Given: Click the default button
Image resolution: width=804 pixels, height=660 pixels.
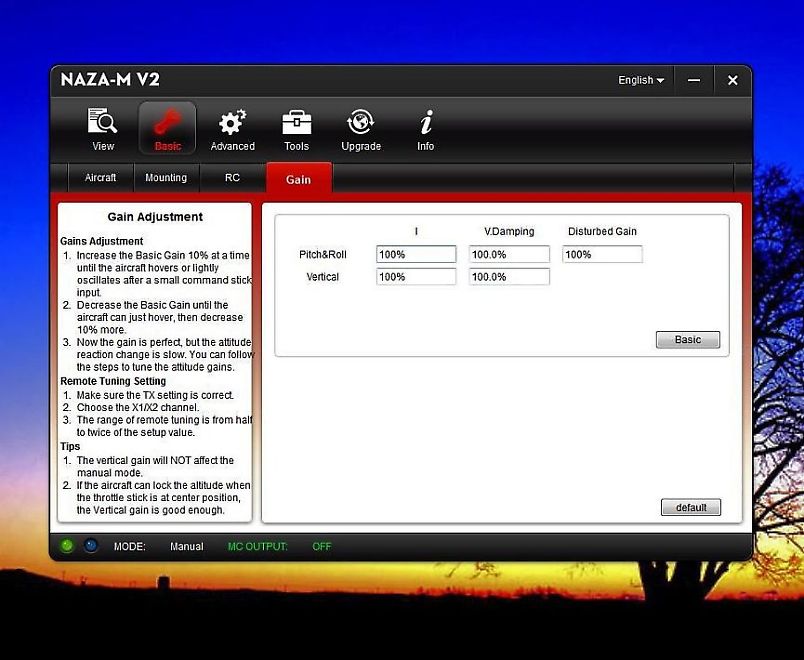Looking at the screenshot, I should (691, 507).
